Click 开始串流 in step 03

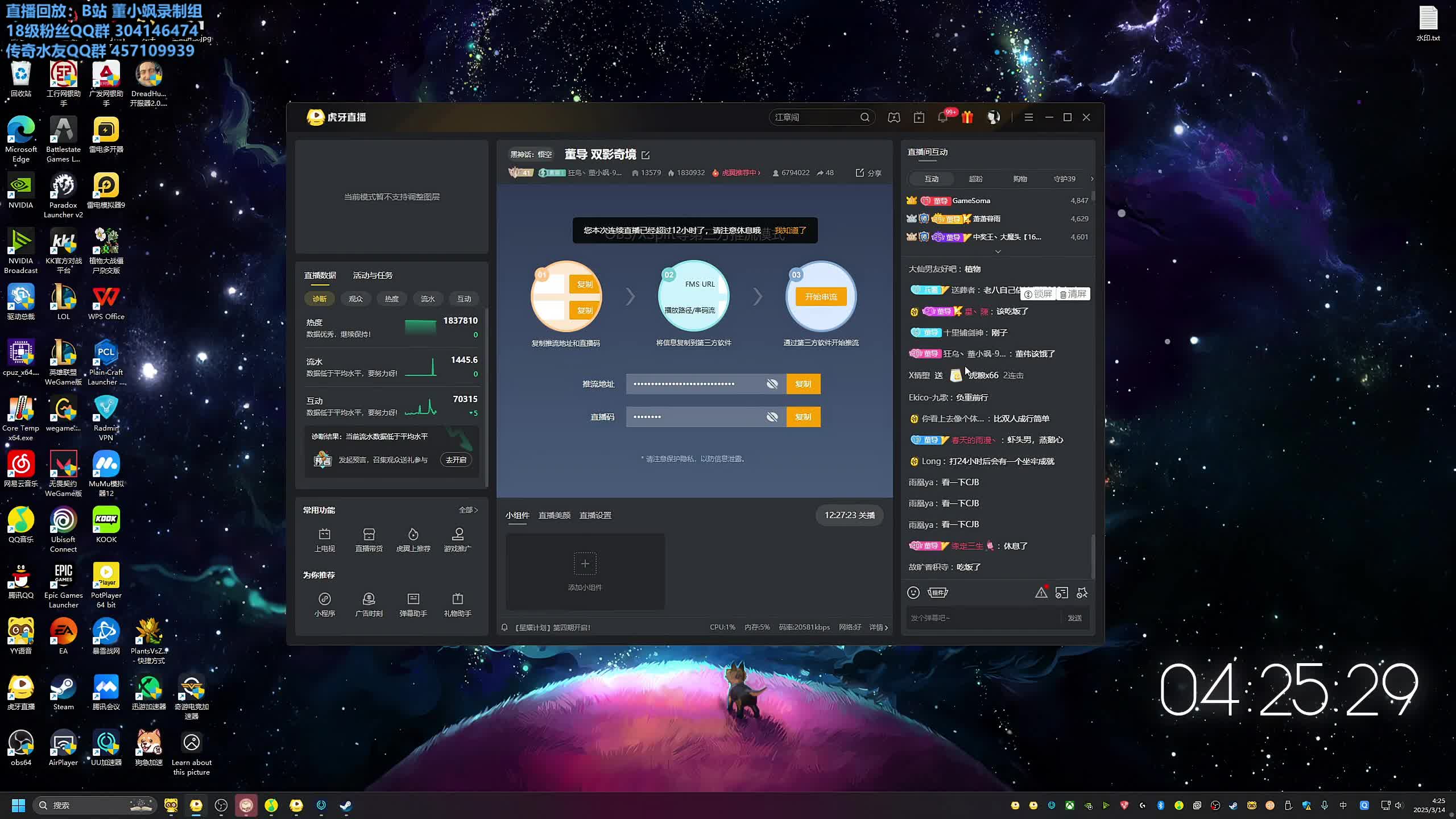coord(821,297)
